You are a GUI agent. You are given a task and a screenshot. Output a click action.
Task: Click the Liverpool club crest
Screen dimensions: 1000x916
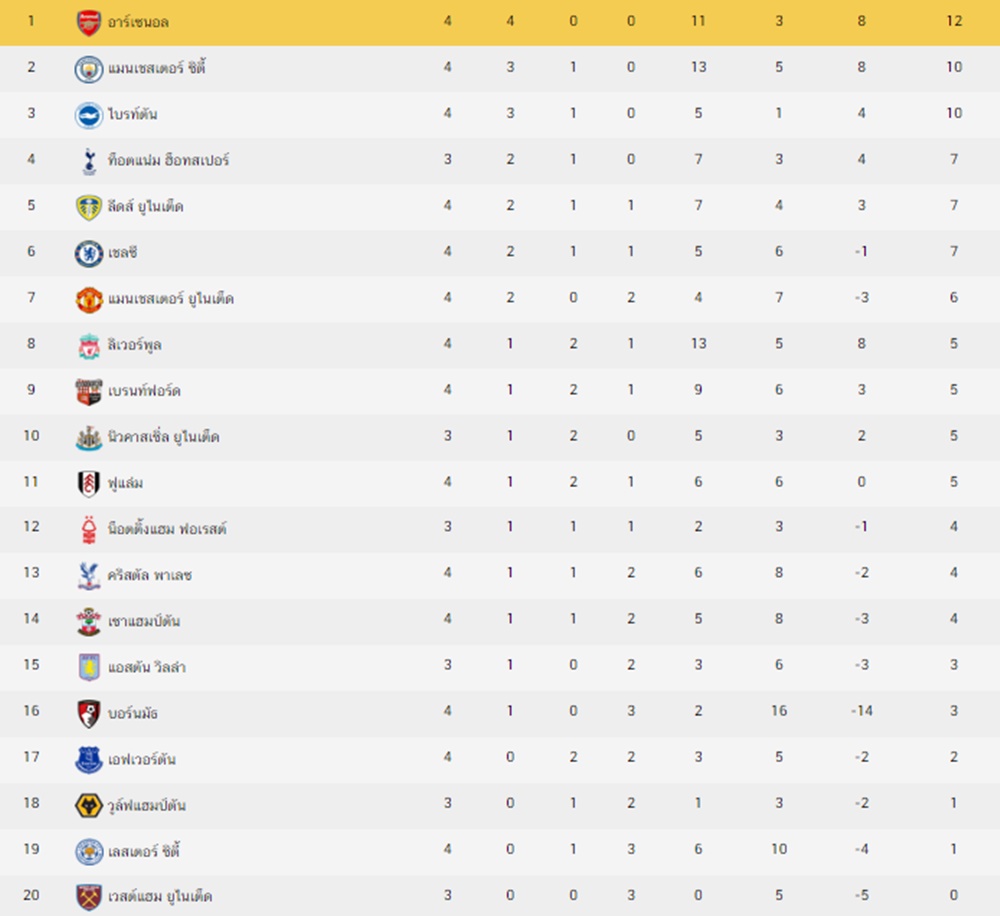[x=89, y=345]
